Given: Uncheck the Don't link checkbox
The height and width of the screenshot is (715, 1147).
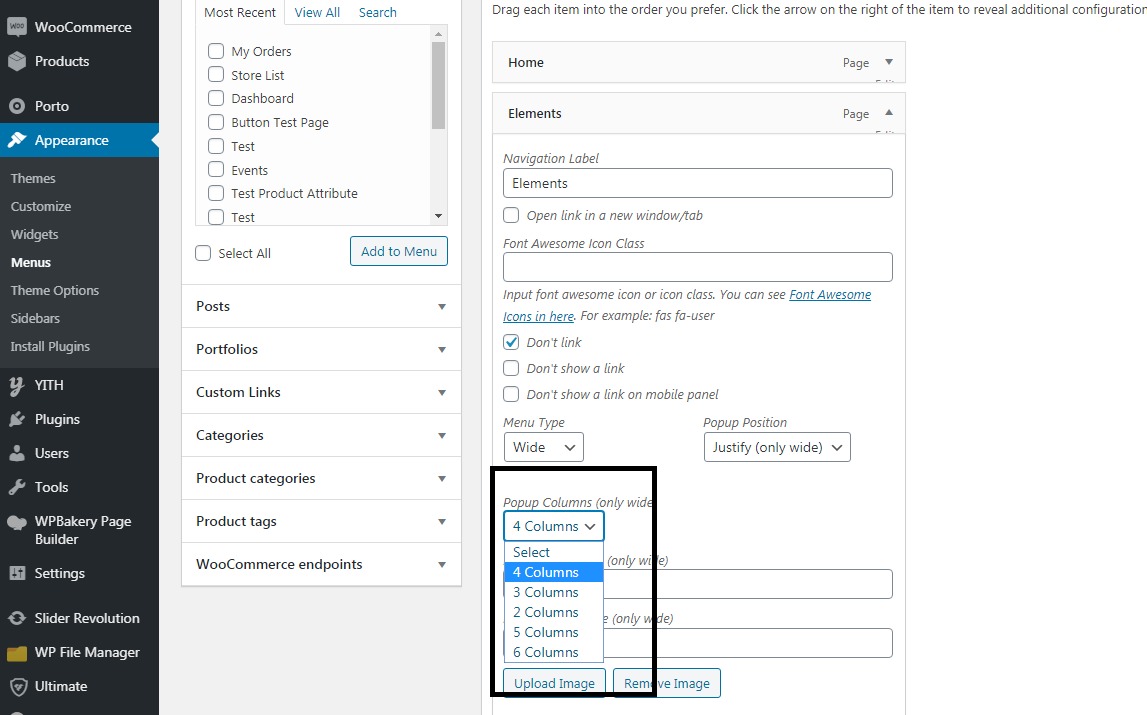Looking at the screenshot, I should [511, 342].
